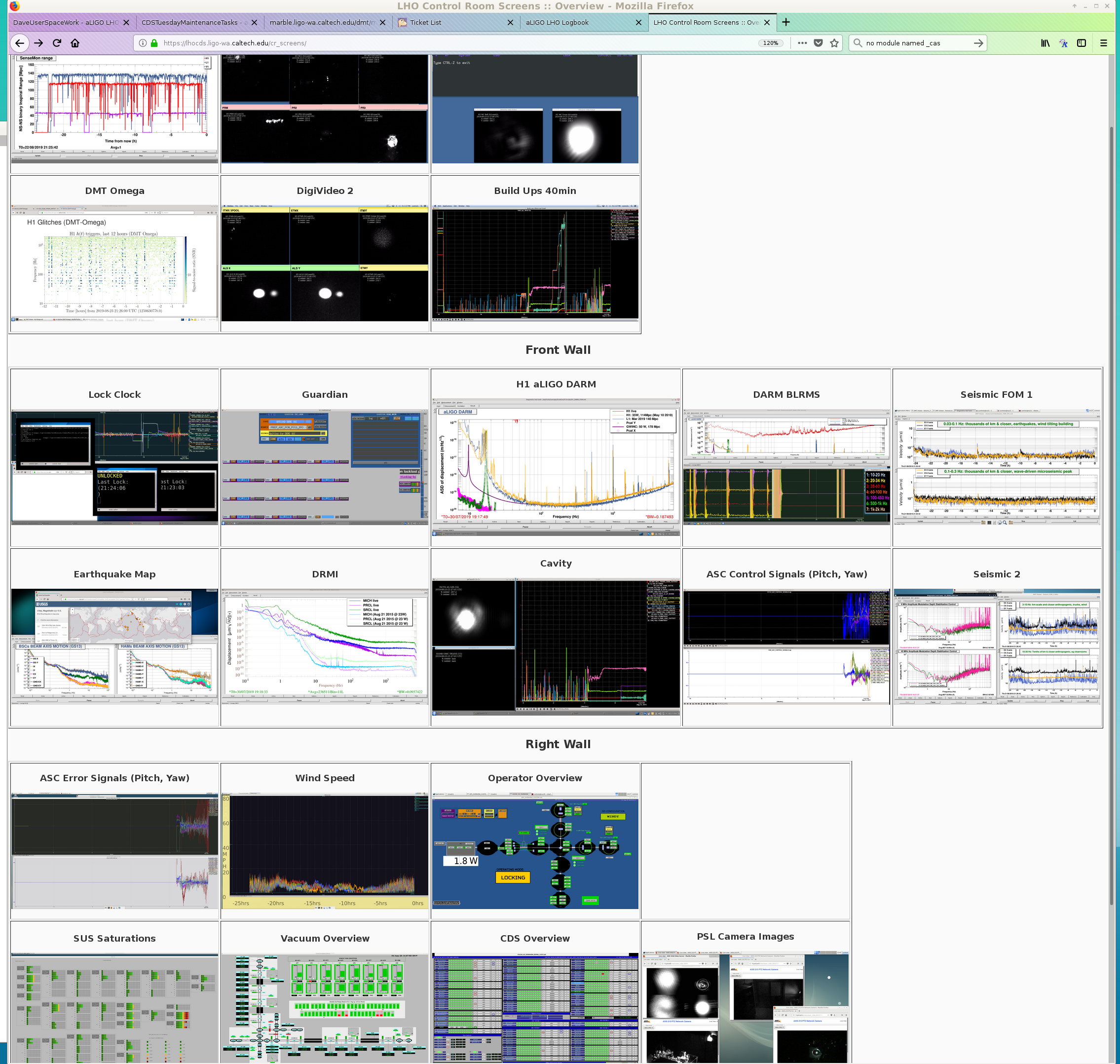Reload the current page
Screen dimensions: 1120x1064
[57, 43]
